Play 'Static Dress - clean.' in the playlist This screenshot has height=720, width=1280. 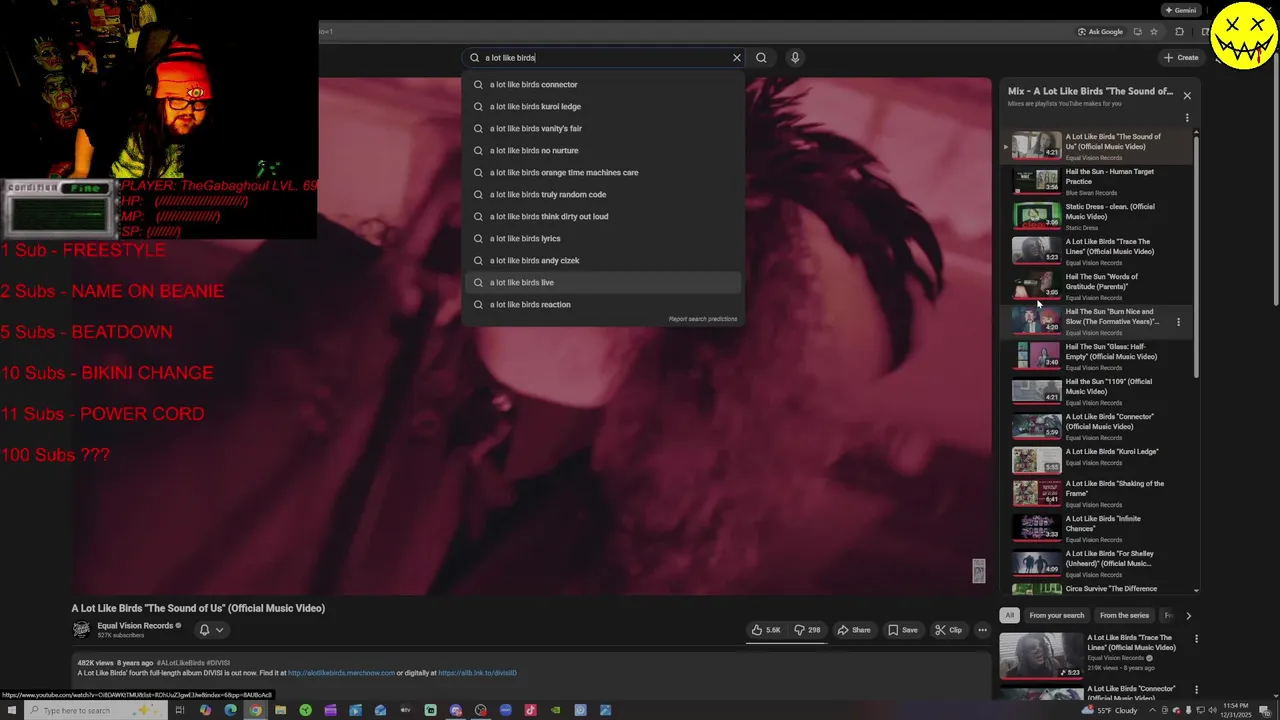pyautogui.click(x=1095, y=216)
